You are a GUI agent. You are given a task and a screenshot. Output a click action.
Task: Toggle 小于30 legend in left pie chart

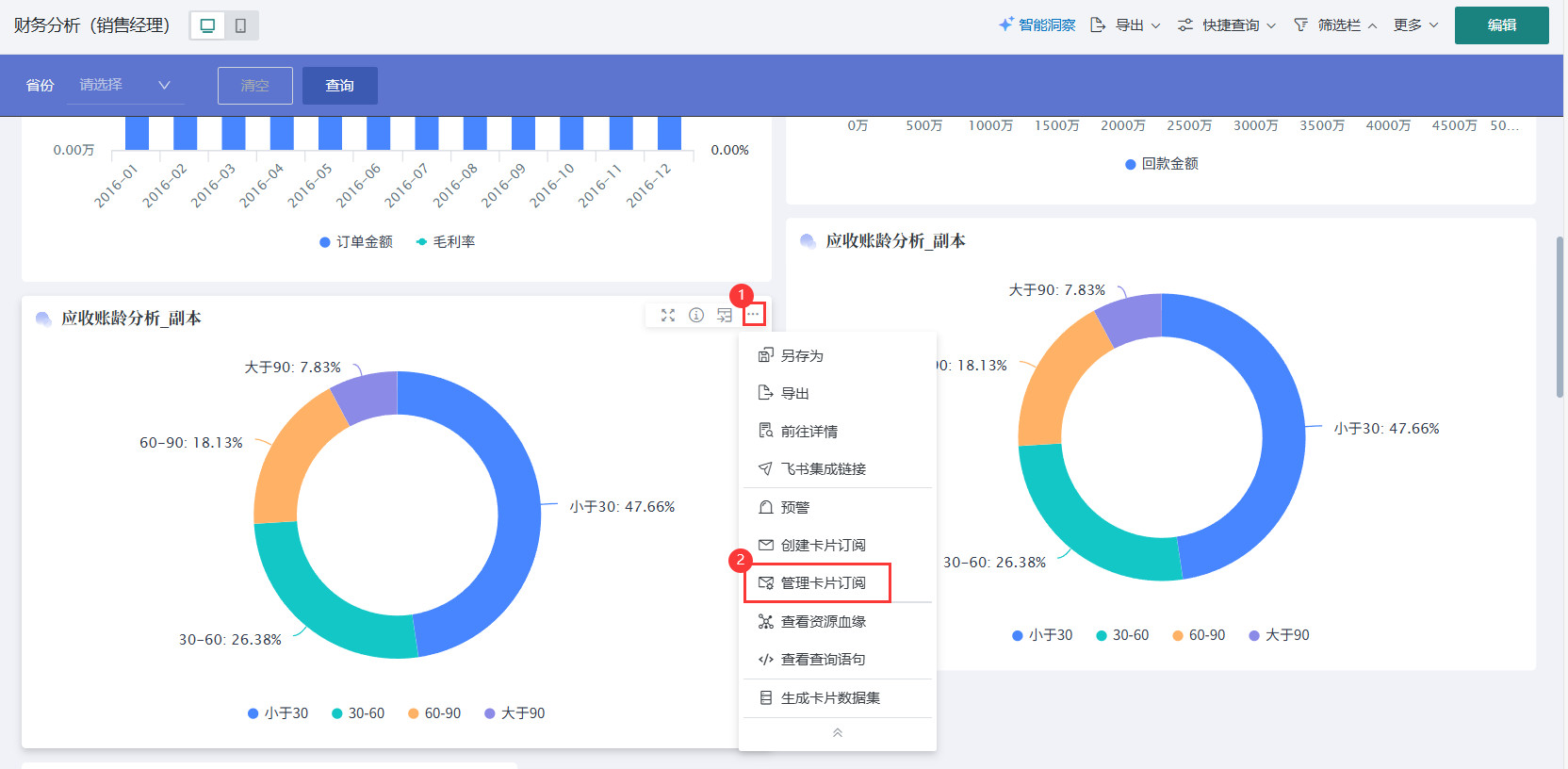point(278,713)
